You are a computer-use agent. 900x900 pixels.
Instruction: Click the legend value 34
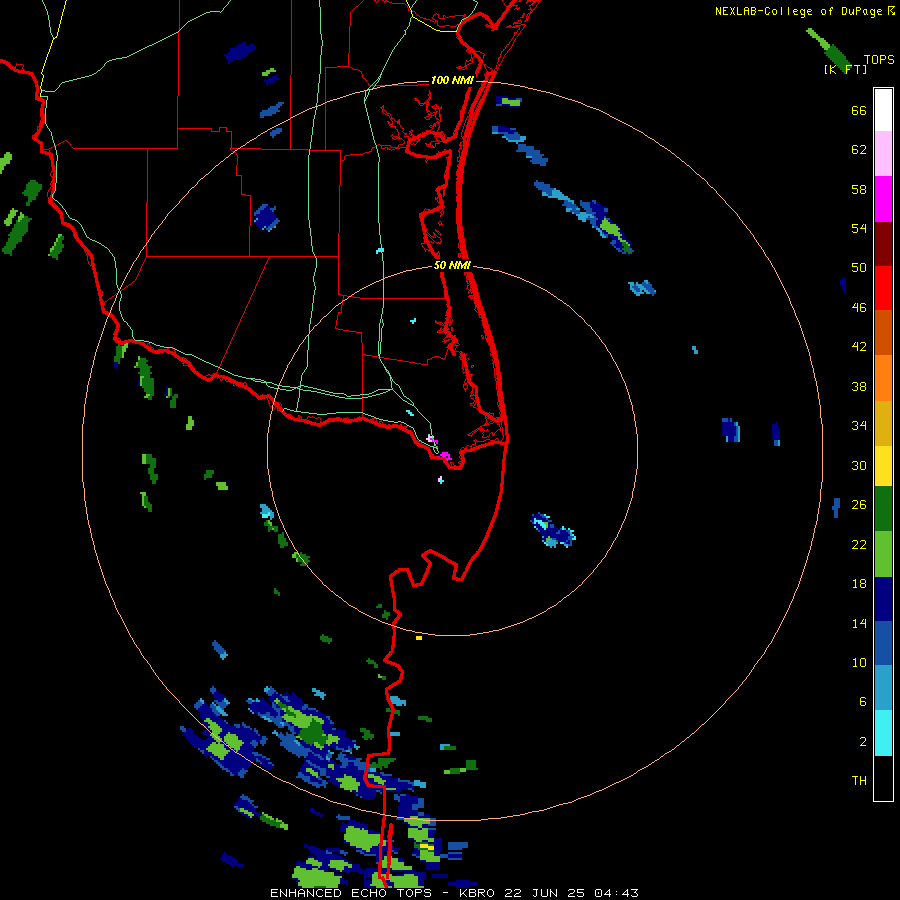tap(859, 426)
